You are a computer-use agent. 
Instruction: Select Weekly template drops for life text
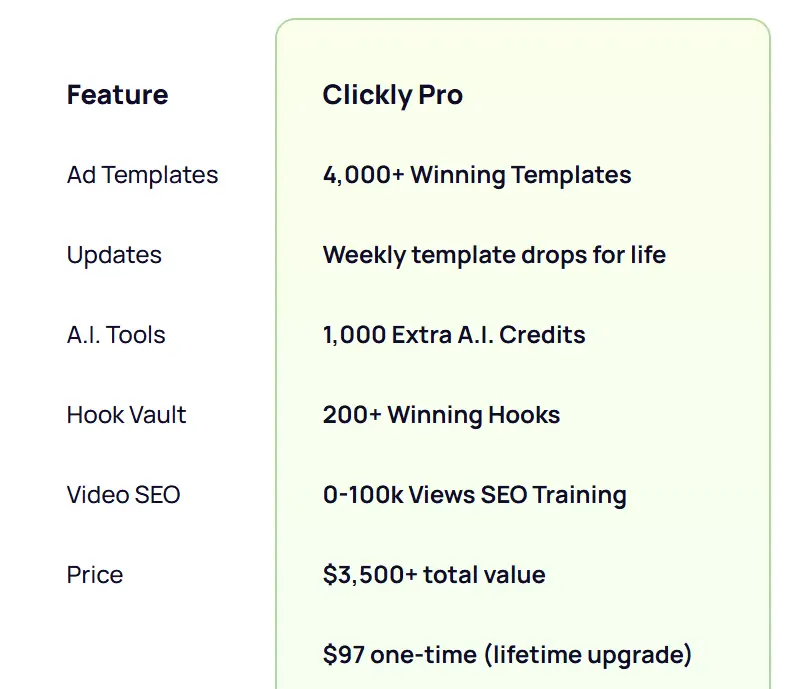click(494, 255)
